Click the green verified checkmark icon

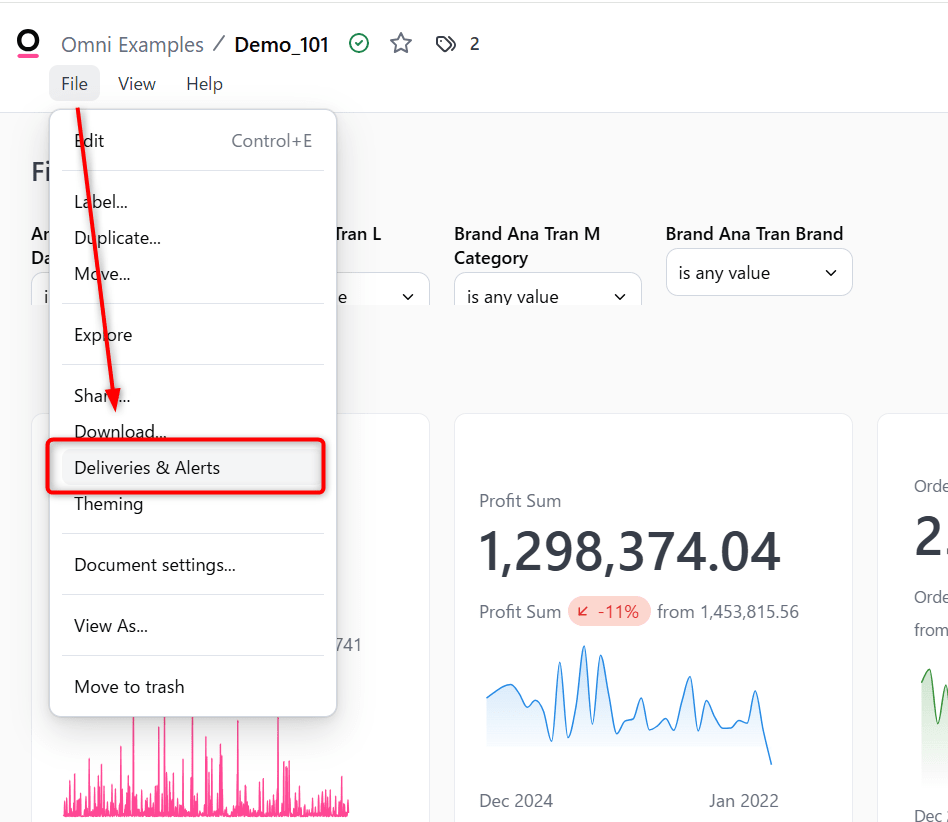pyautogui.click(x=359, y=44)
